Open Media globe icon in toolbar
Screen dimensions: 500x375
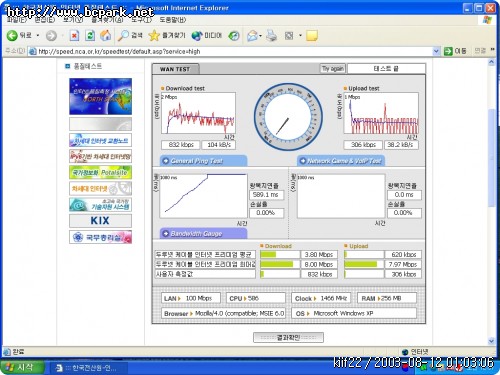click(206, 35)
